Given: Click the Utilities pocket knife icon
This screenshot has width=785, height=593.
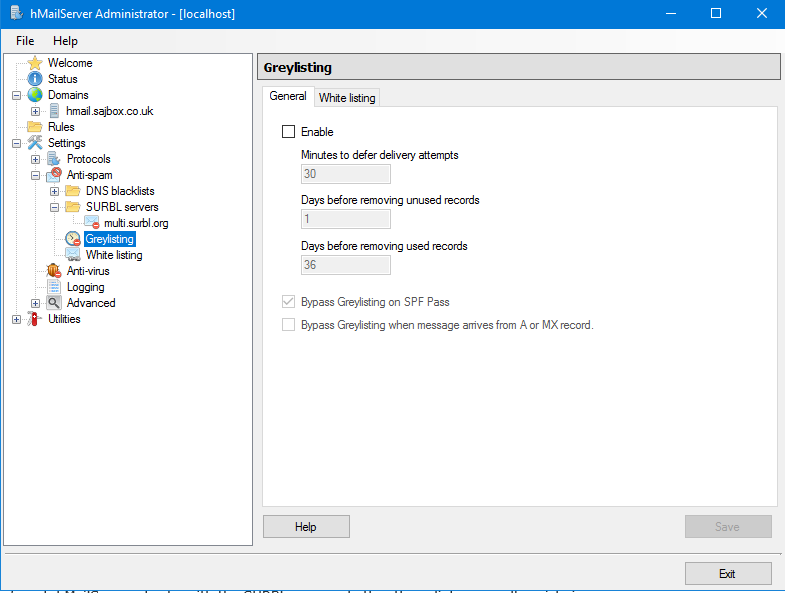Looking at the screenshot, I should tap(35, 319).
